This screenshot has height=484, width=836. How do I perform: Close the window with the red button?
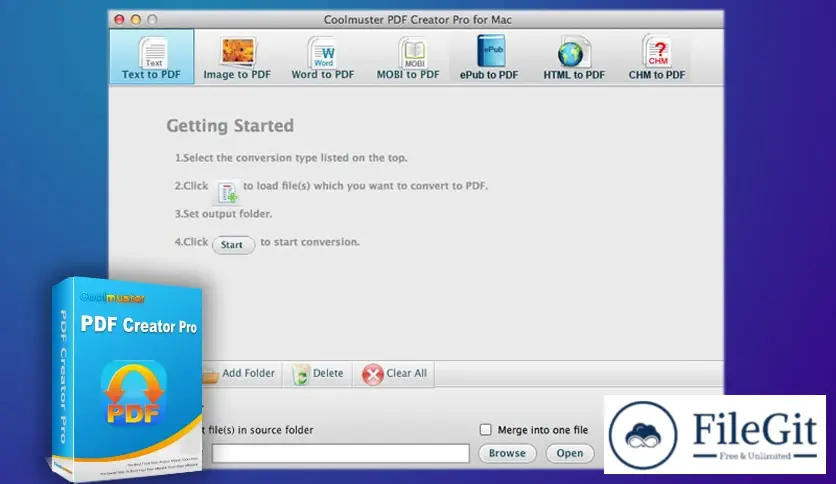click(119, 20)
